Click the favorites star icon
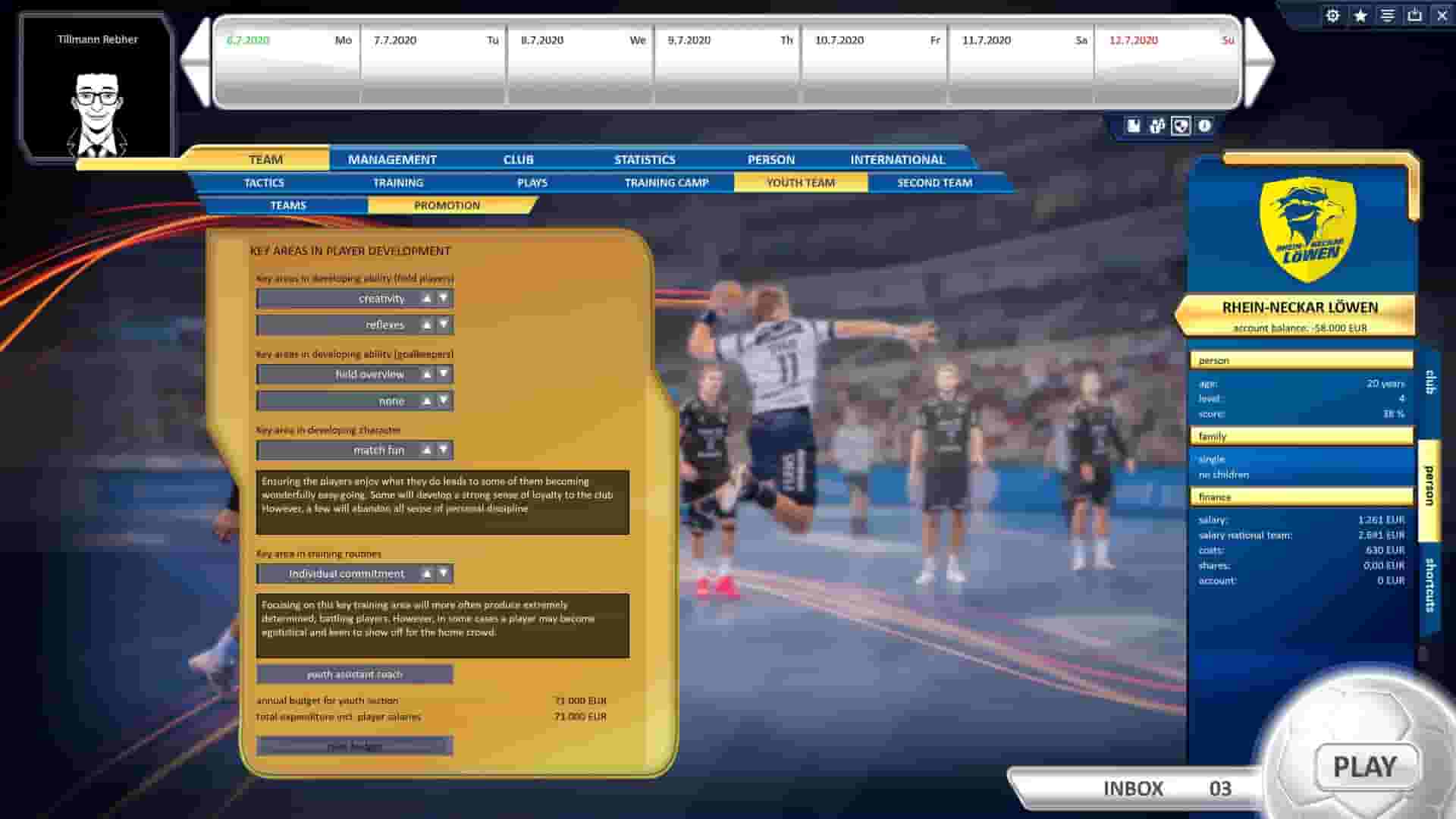The height and width of the screenshot is (819, 1456). pyautogui.click(x=1358, y=14)
